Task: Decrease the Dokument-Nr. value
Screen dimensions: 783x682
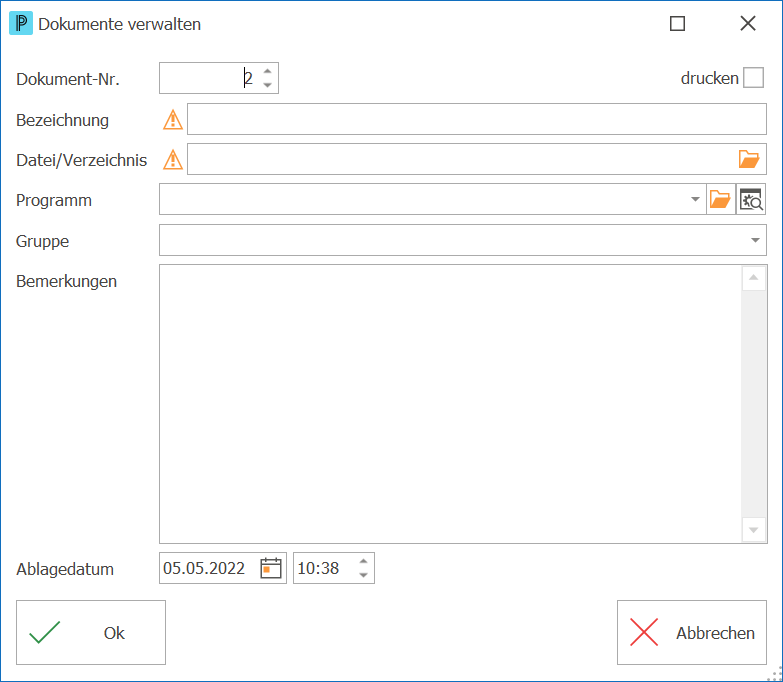Action: (x=268, y=85)
